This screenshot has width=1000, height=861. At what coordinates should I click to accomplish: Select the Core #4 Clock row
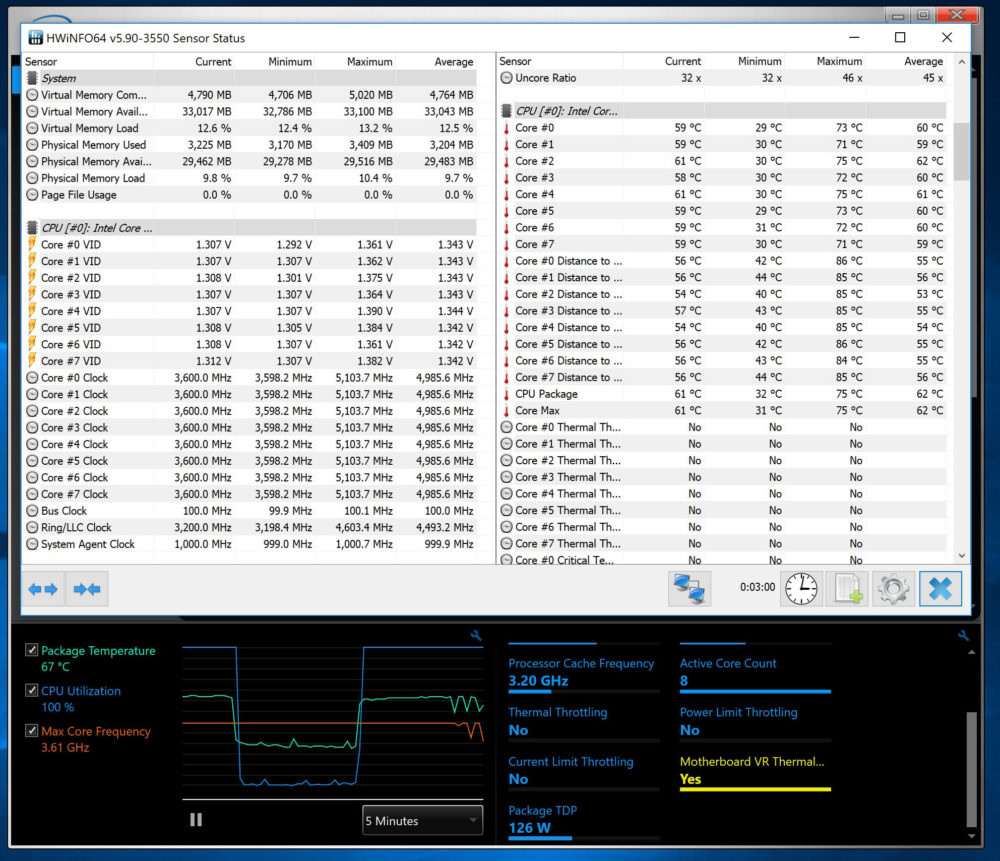point(250,445)
